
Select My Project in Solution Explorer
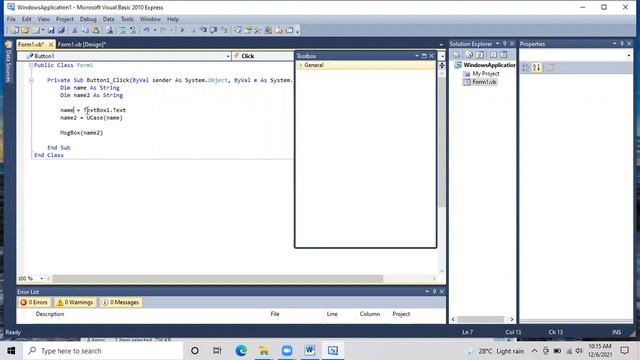486,73
